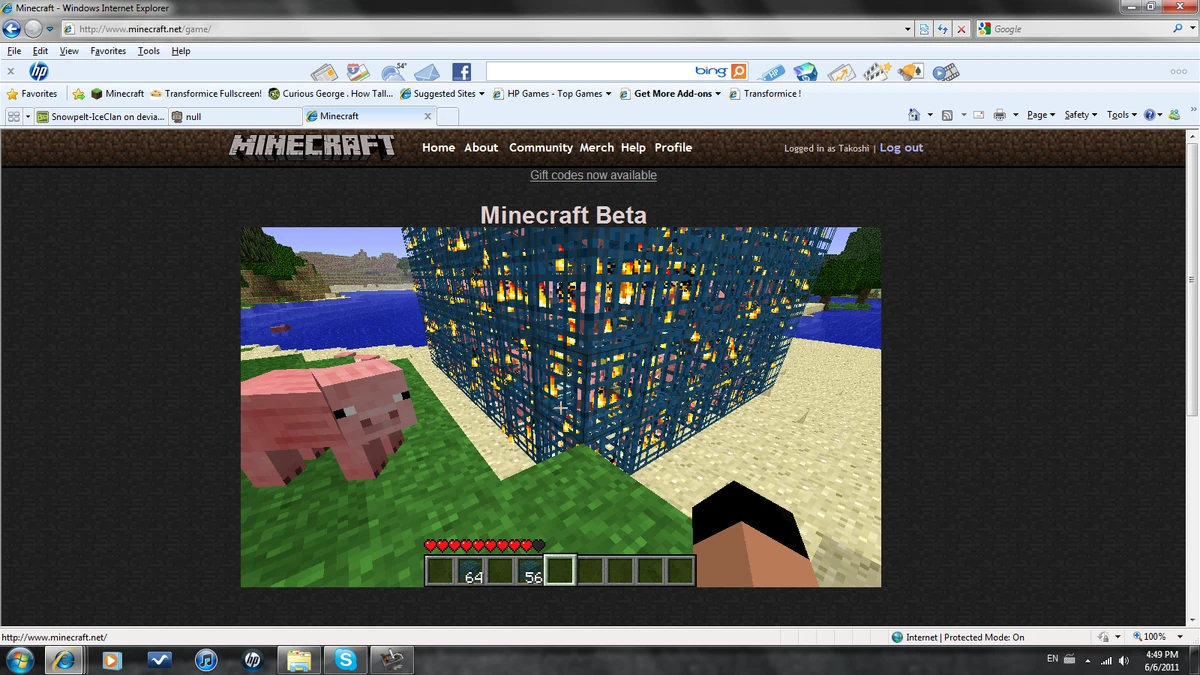Open the Safety menu

[1078, 114]
